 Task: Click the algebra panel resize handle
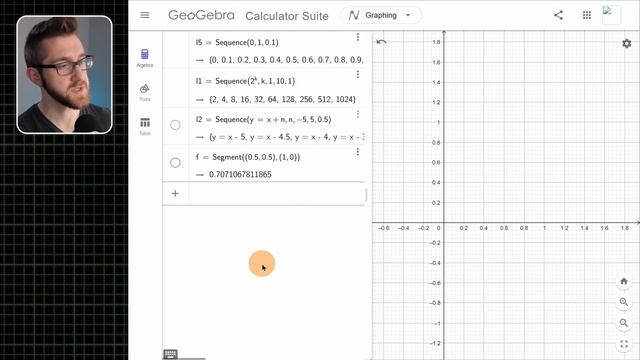click(x=366, y=195)
